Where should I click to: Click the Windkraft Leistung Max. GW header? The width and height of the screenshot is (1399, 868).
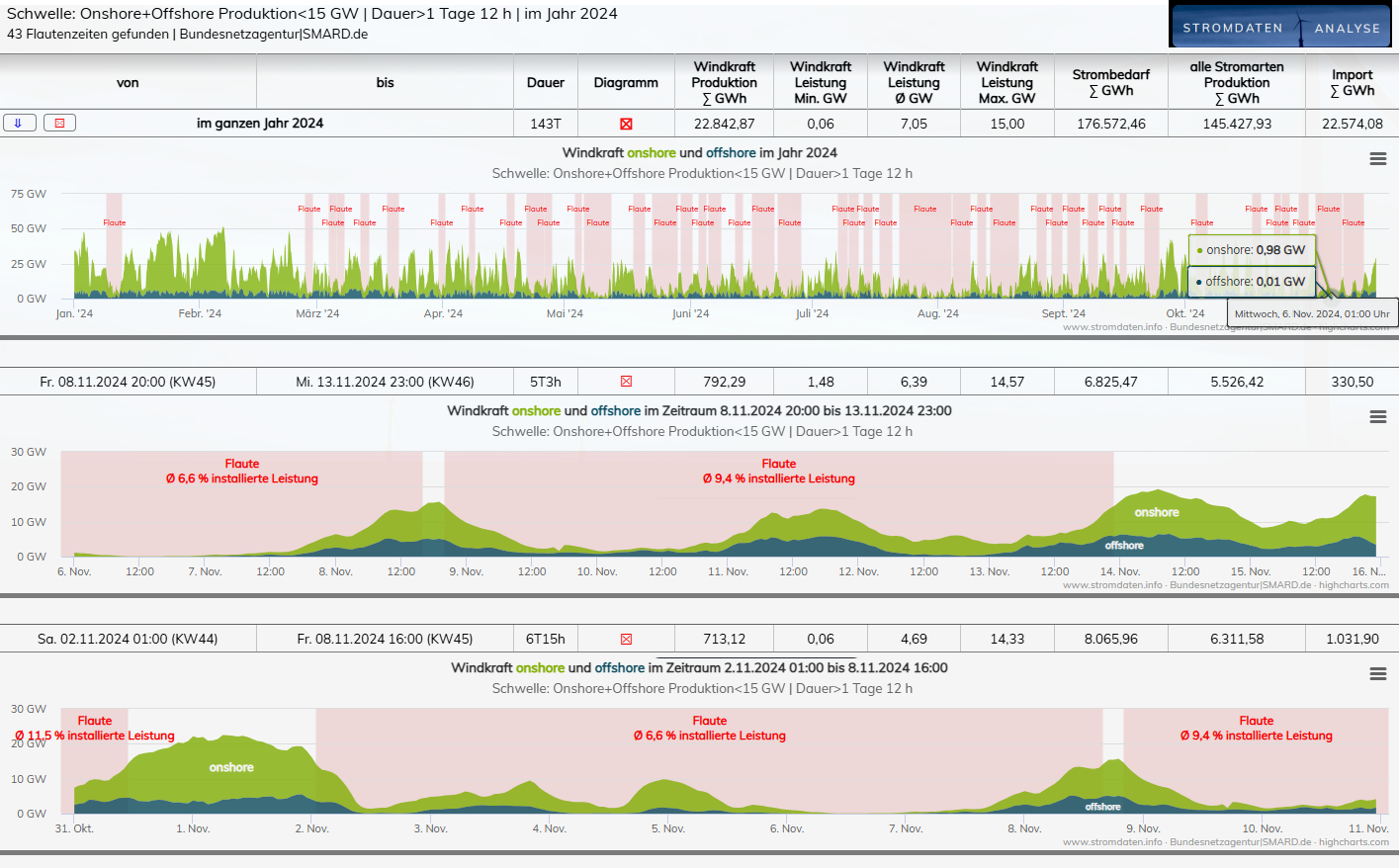tap(1006, 83)
